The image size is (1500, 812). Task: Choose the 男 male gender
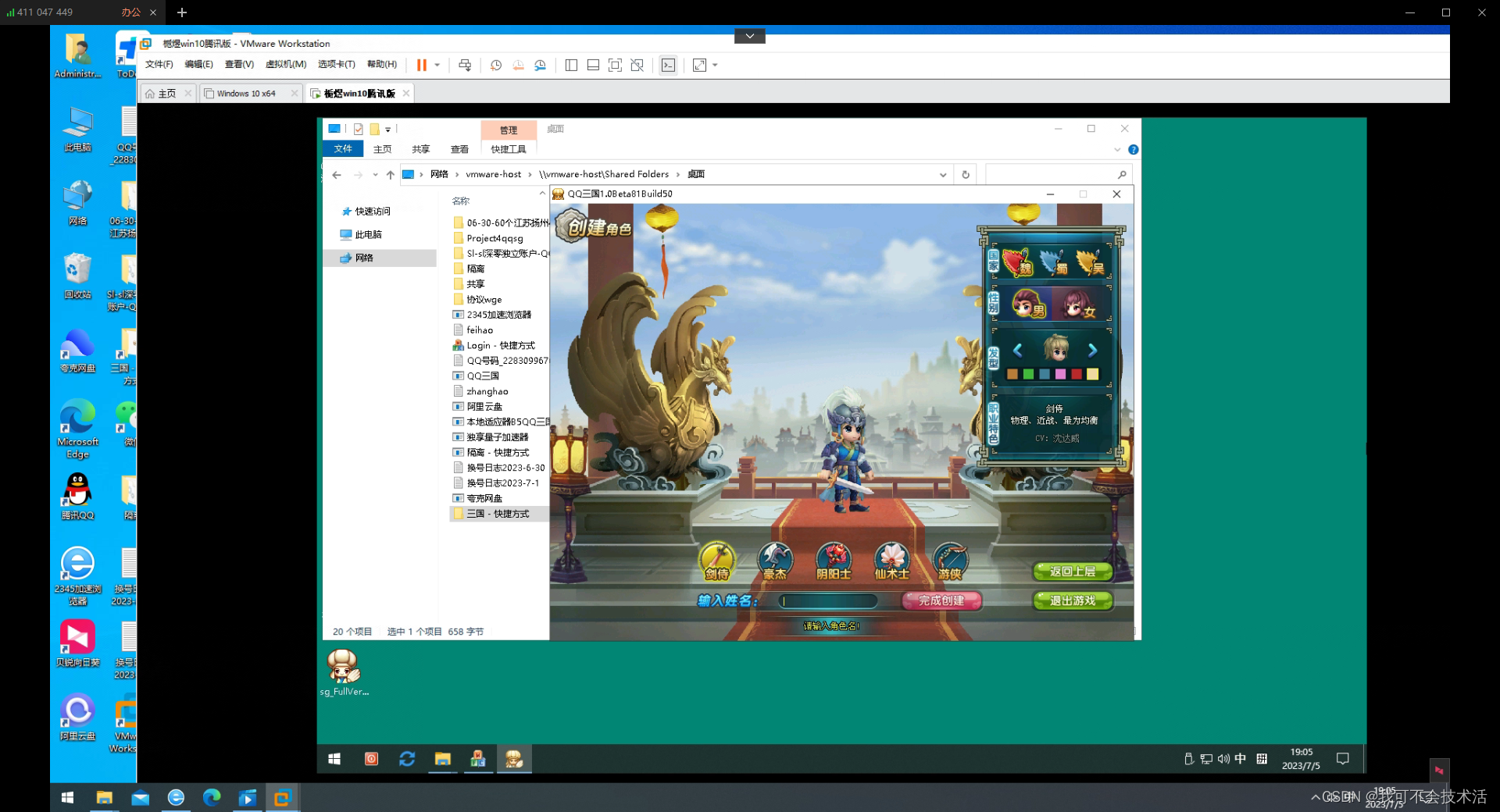[1030, 303]
